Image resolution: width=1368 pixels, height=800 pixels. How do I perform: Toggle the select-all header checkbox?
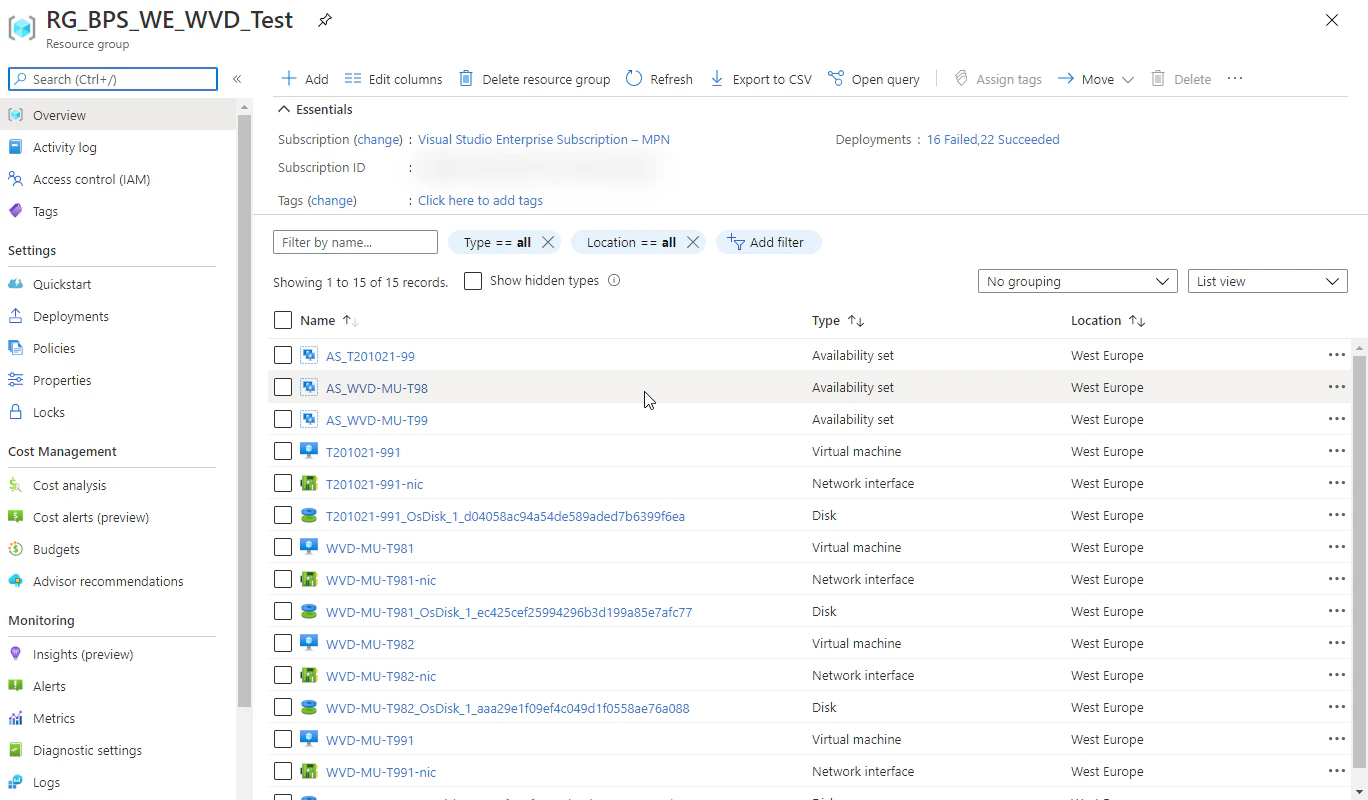283,320
